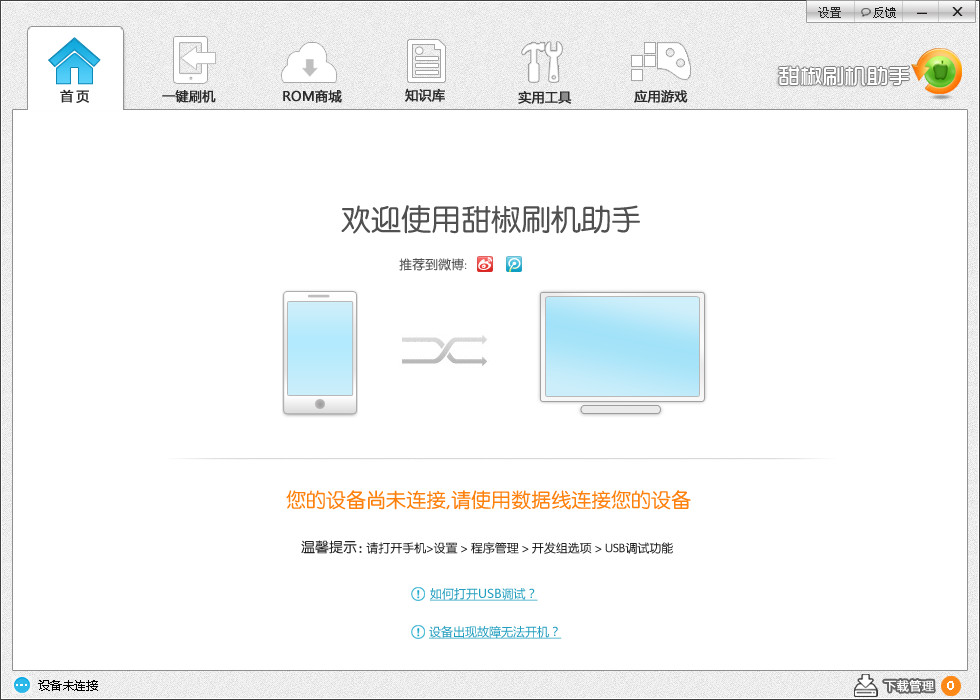Open the 设置 settings button

pos(829,12)
